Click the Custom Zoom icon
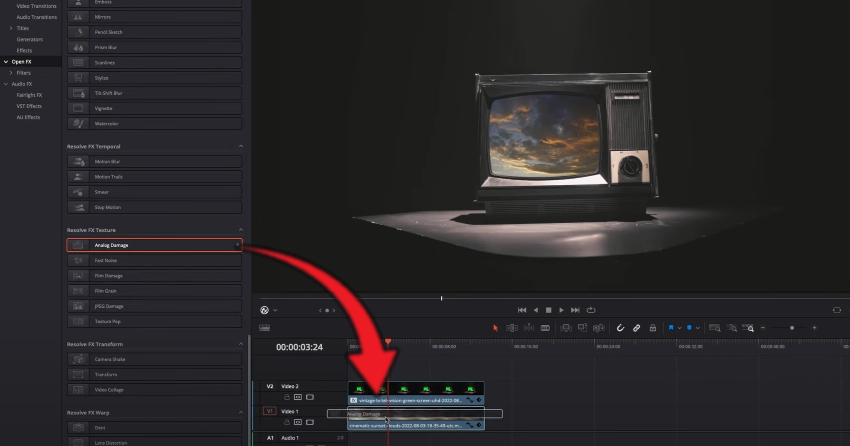This screenshot has width=850, height=446. point(749,328)
